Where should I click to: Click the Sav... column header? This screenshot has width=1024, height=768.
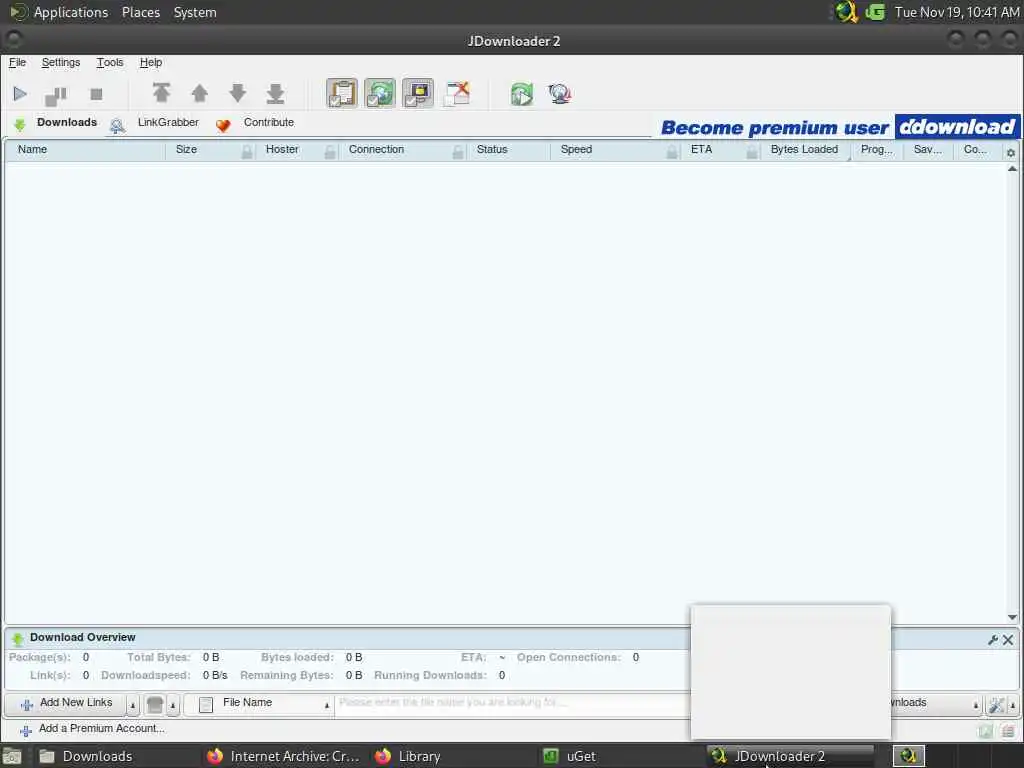pos(928,150)
